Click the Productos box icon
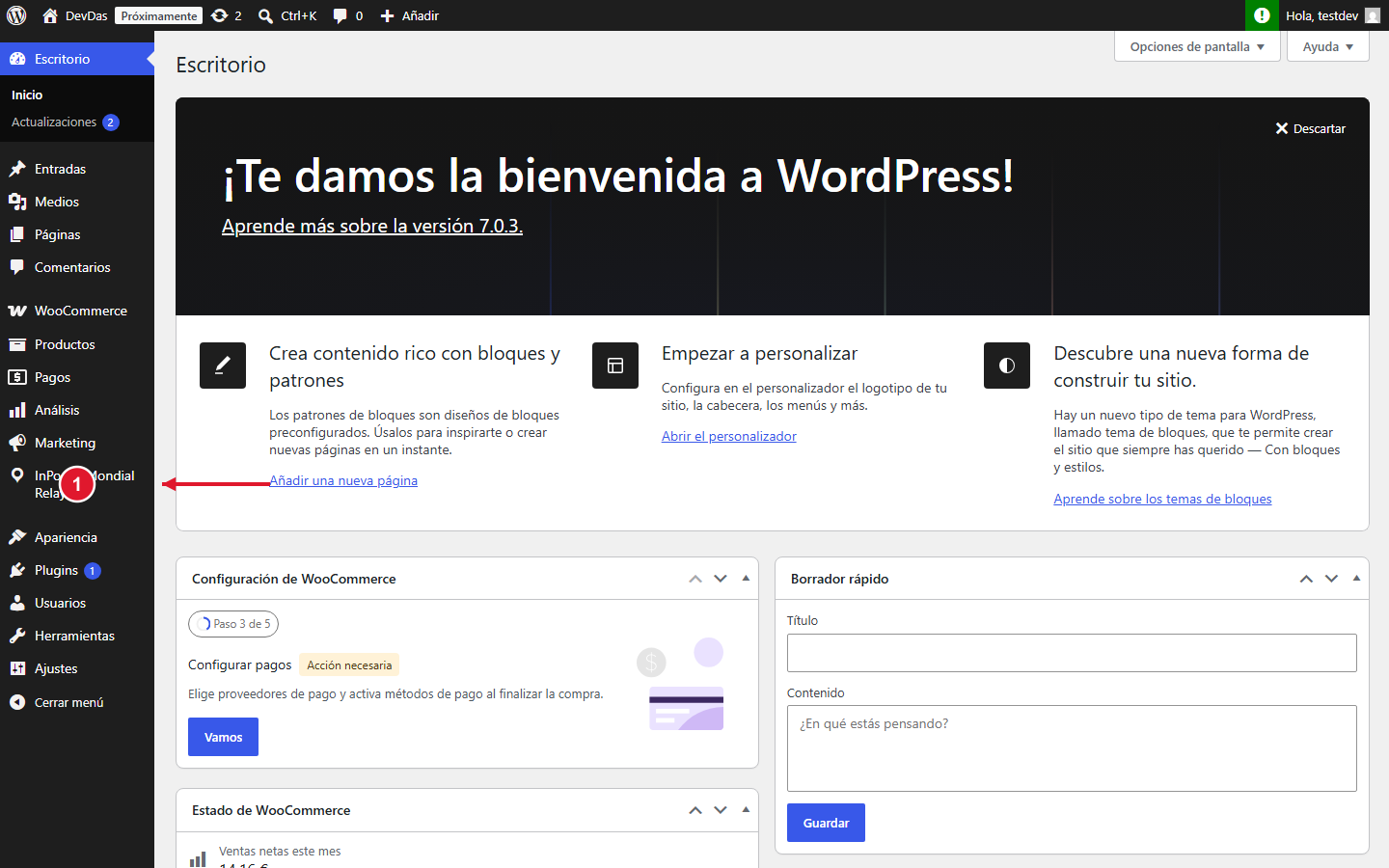1389x868 pixels. tap(17, 344)
